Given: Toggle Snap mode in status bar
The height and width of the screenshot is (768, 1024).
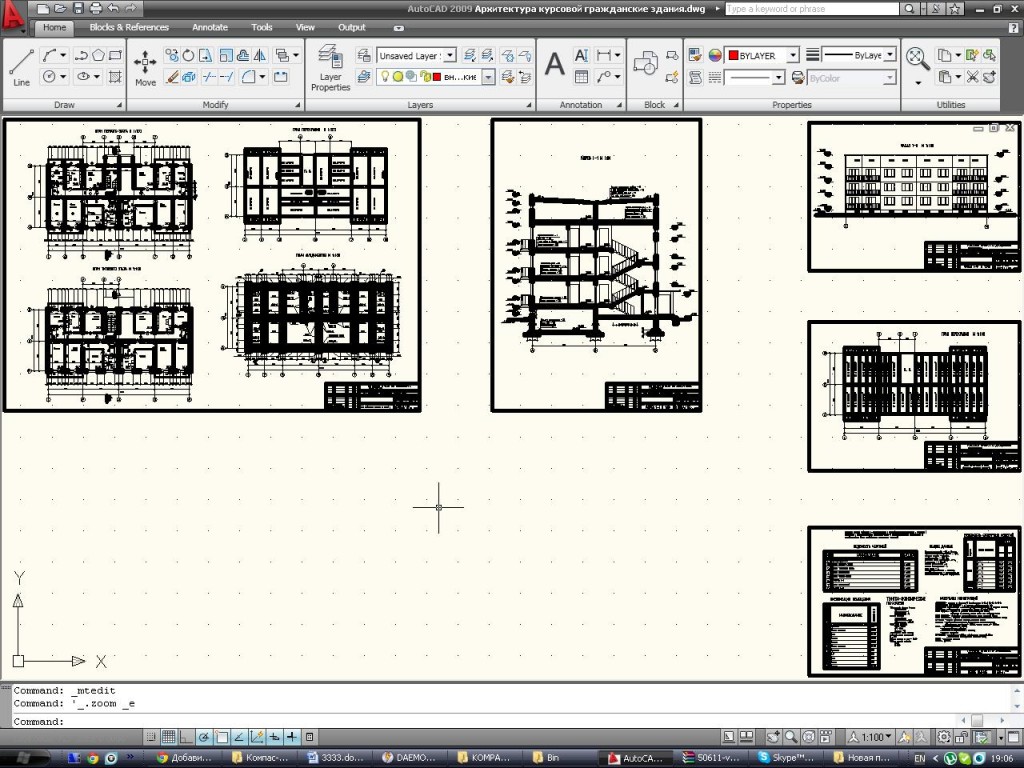Looking at the screenshot, I should click(x=151, y=737).
